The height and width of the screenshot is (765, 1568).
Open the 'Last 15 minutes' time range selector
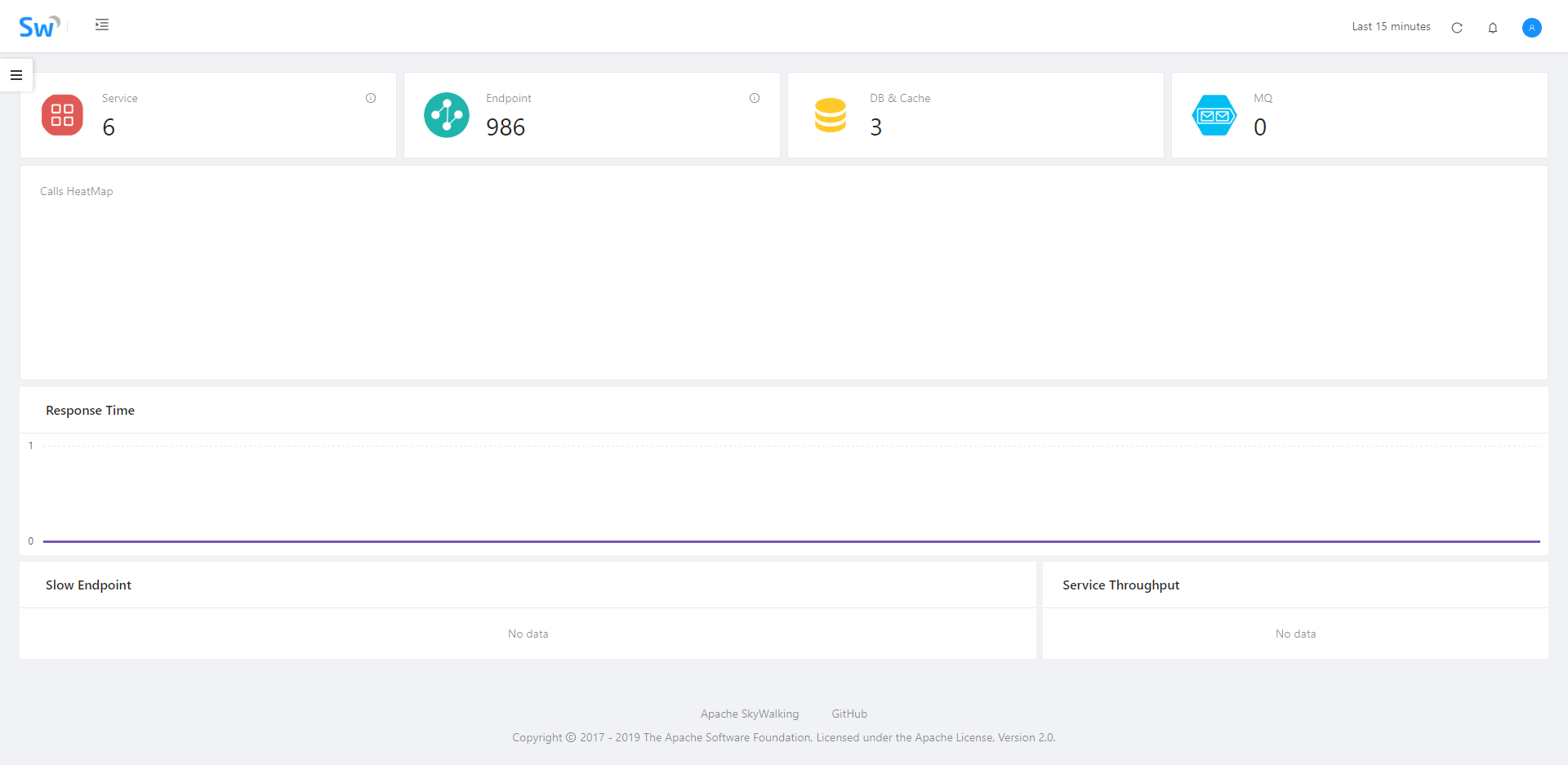(x=1391, y=26)
